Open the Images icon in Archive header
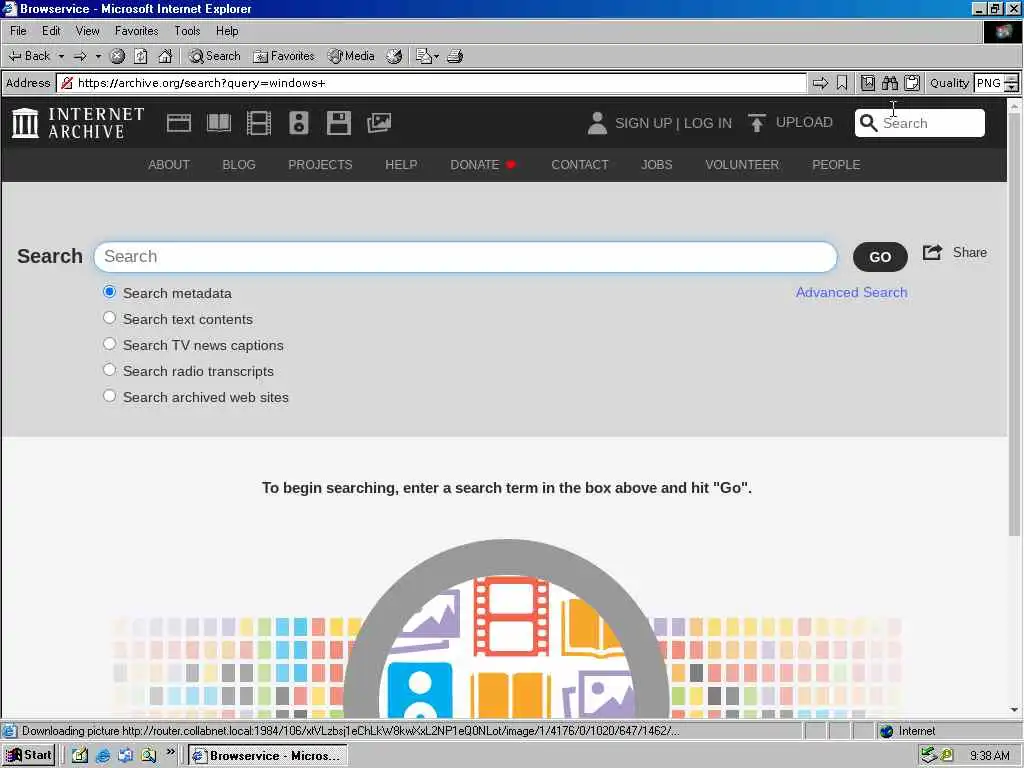 379,123
